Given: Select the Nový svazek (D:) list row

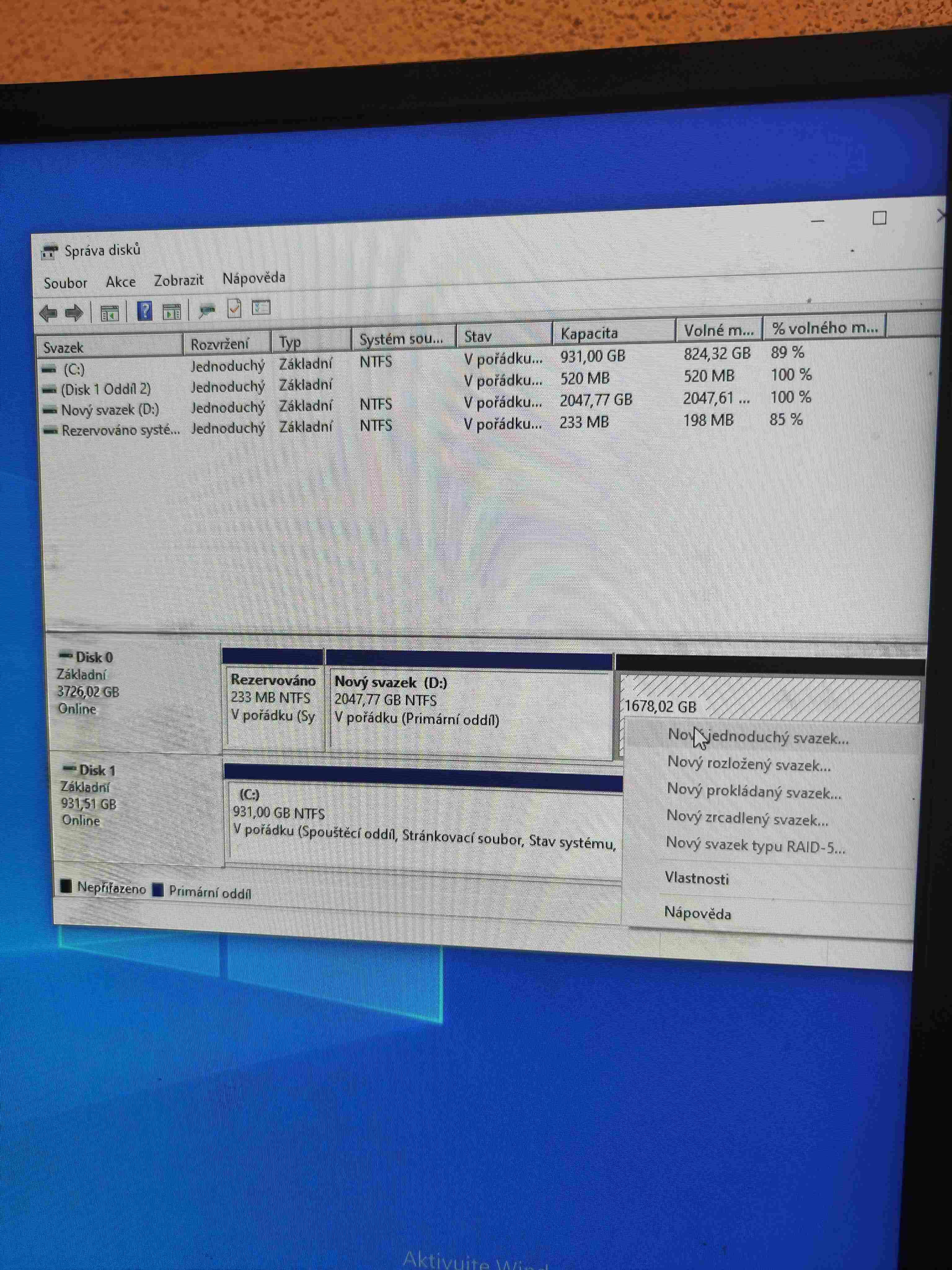Looking at the screenshot, I should click(110, 410).
